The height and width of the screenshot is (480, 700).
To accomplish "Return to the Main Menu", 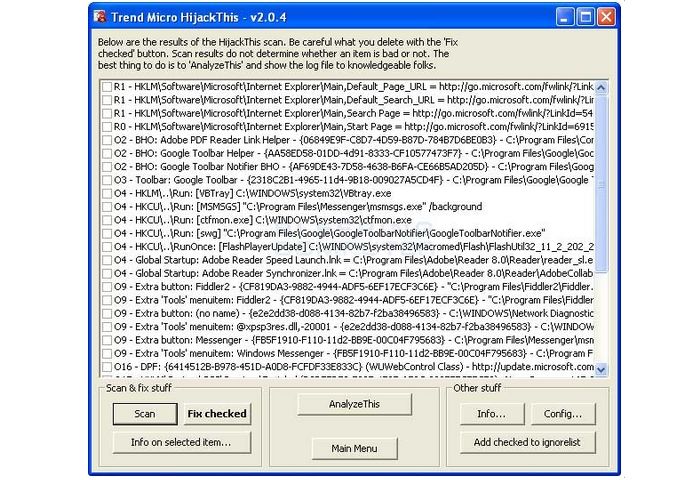I will click(x=354, y=448).
